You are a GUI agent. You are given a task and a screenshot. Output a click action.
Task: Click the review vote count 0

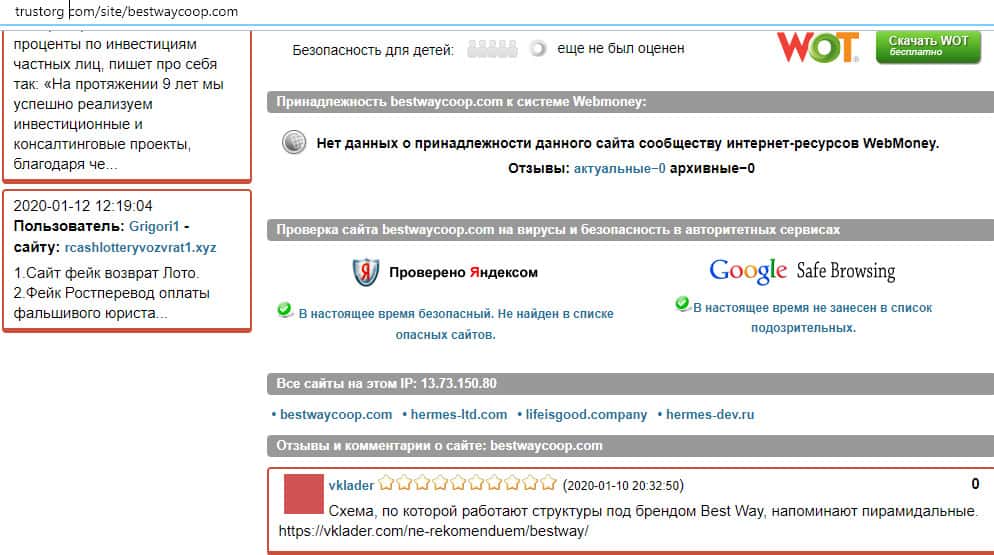coord(975,484)
